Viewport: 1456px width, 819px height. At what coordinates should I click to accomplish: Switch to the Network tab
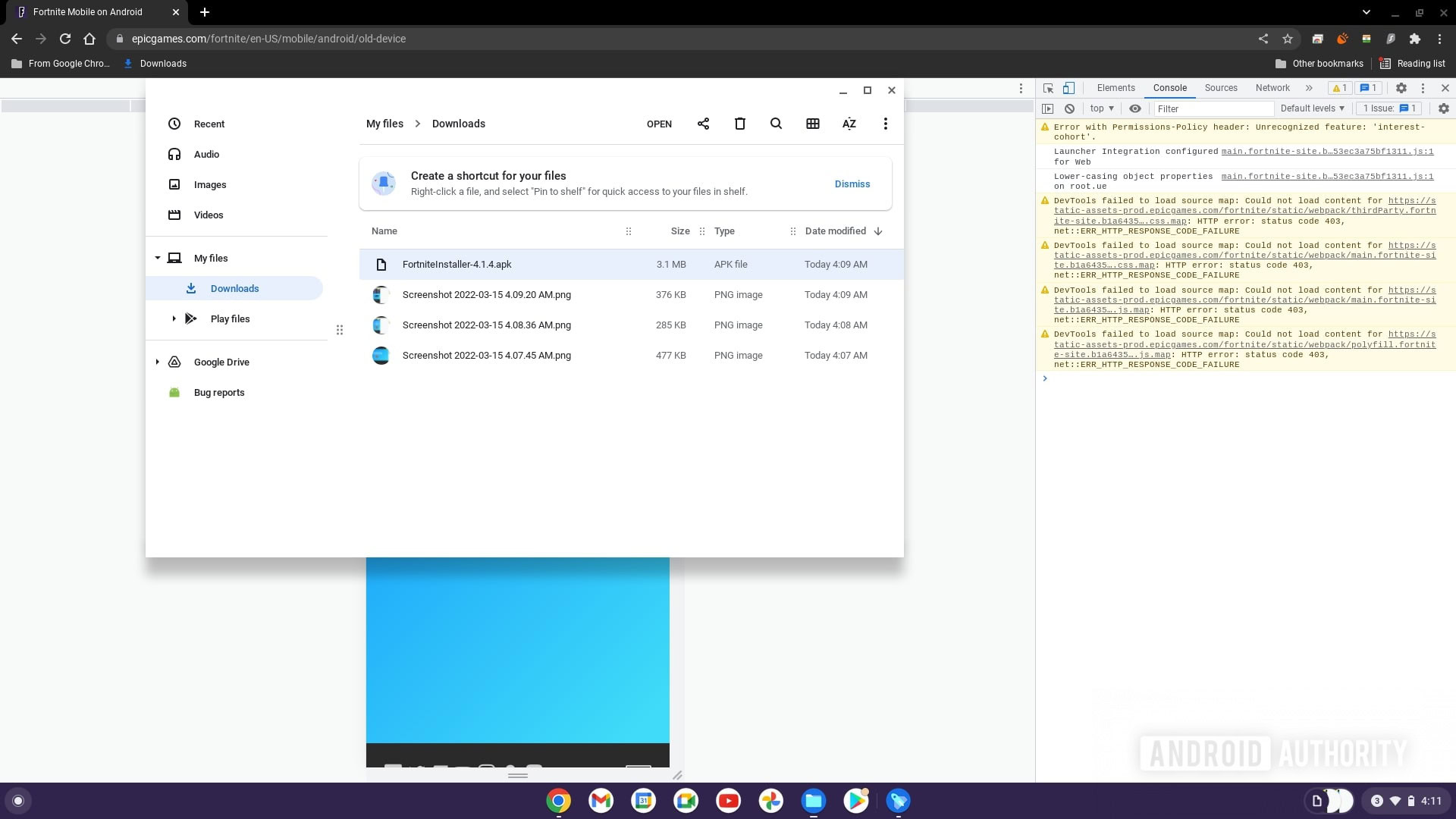(x=1272, y=88)
